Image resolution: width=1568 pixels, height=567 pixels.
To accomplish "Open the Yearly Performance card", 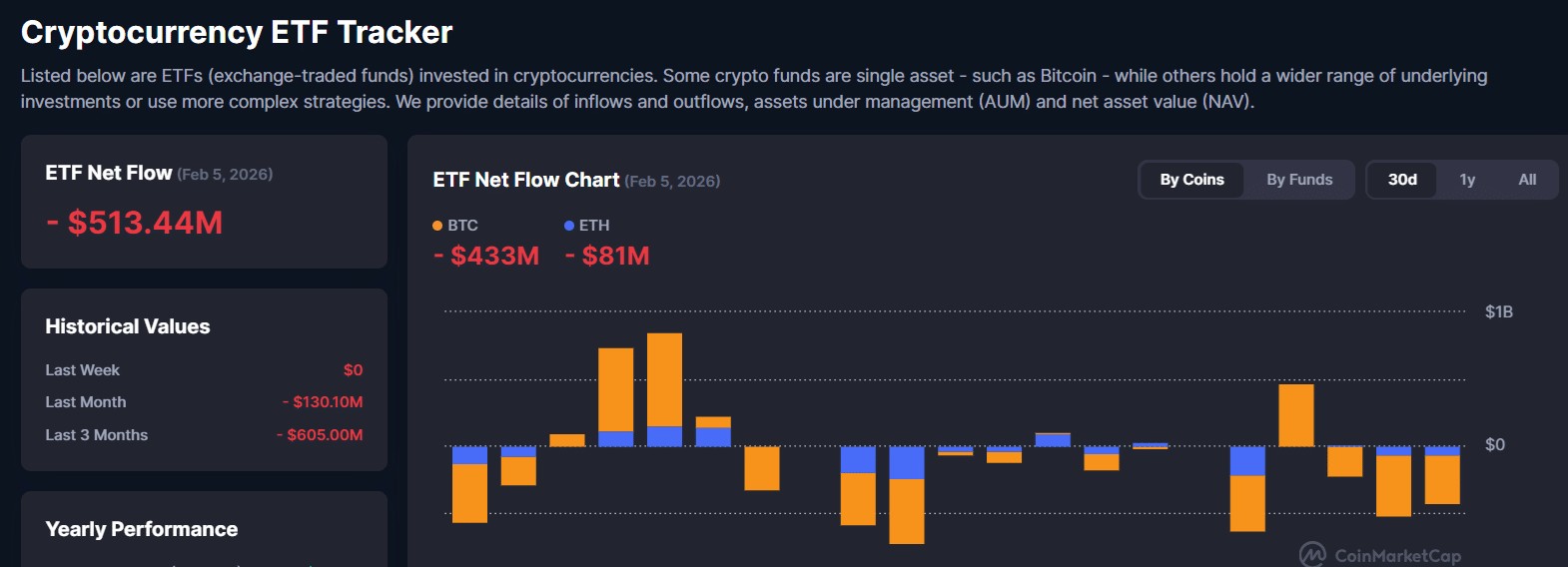I will [x=204, y=529].
